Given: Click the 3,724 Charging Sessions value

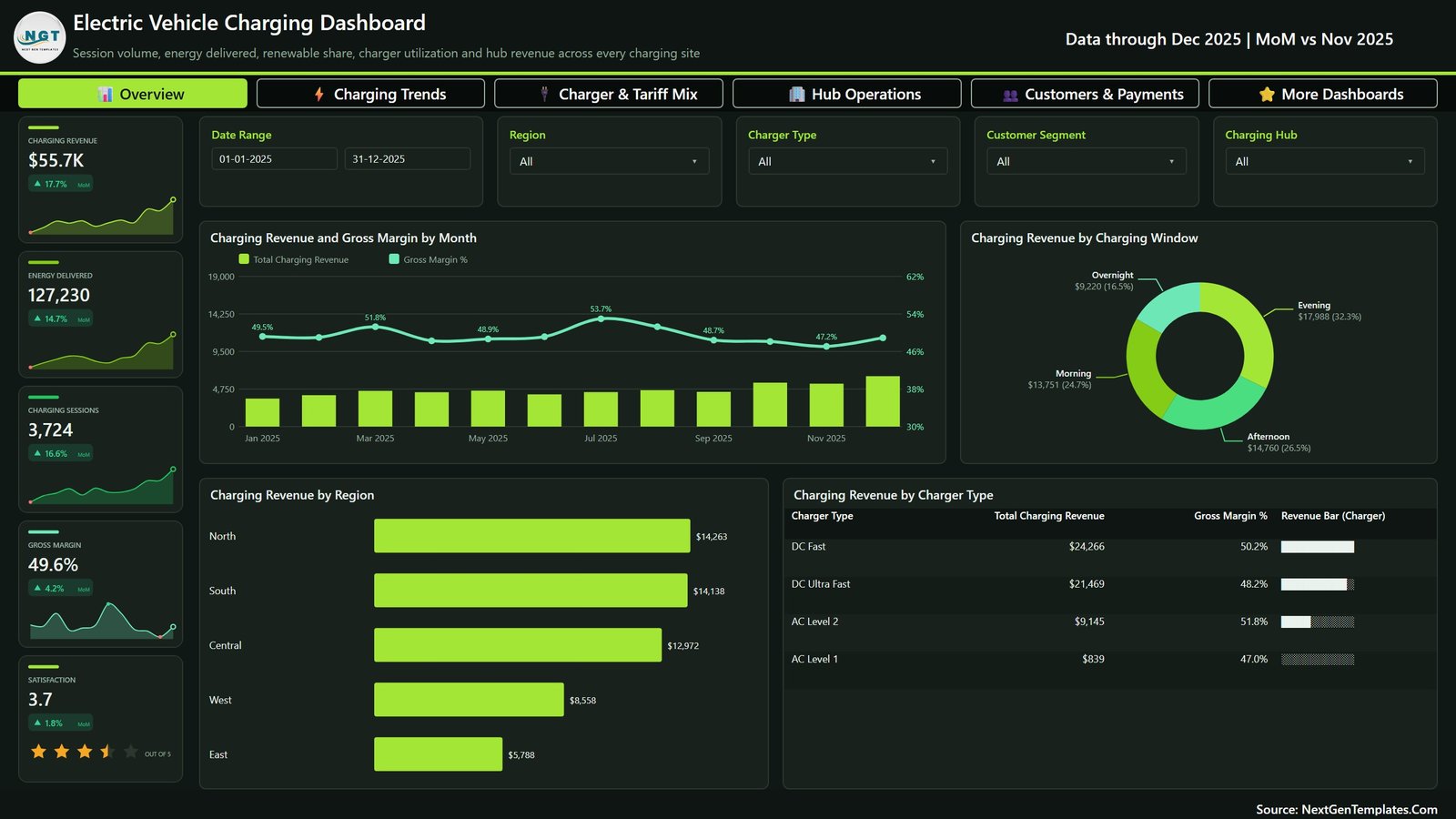Looking at the screenshot, I should (x=51, y=430).
